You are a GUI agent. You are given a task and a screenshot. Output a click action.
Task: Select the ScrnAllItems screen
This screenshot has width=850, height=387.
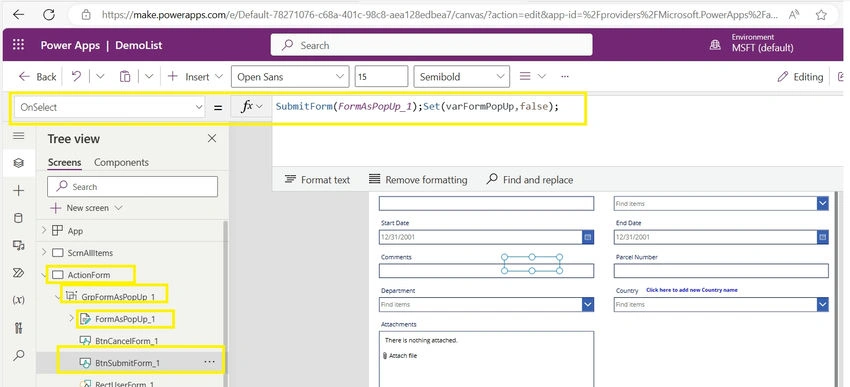(x=90, y=253)
